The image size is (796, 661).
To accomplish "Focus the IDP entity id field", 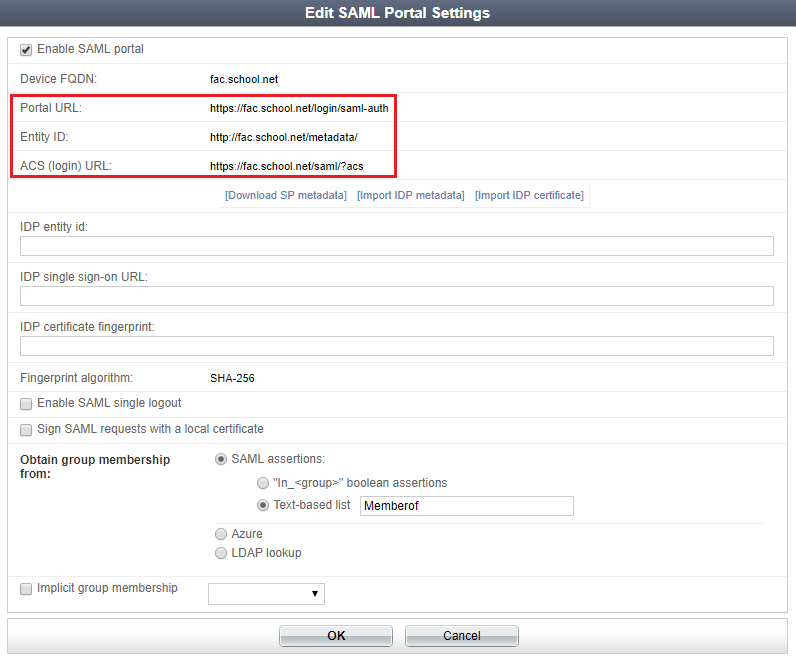I will [397, 246].
